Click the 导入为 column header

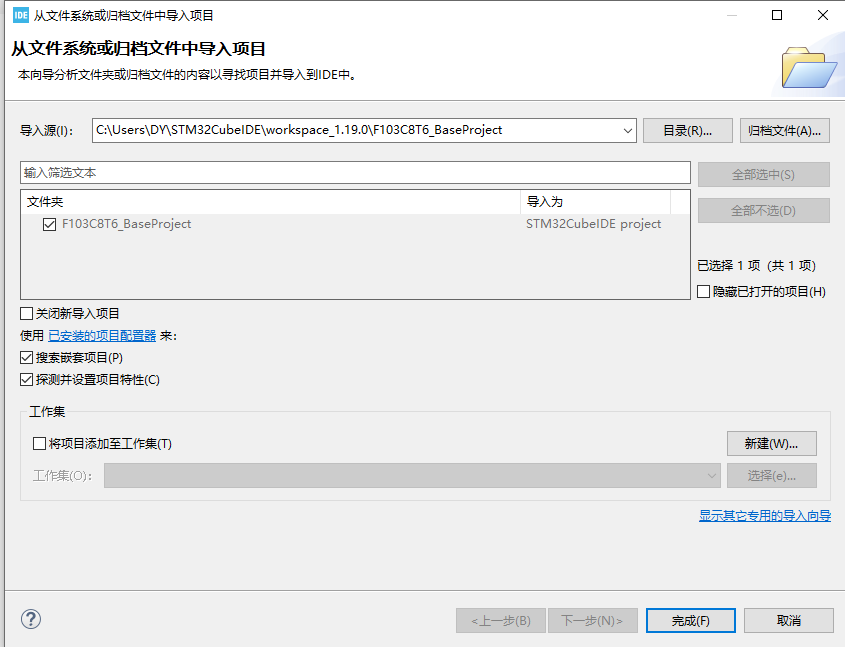click(595, 202)
